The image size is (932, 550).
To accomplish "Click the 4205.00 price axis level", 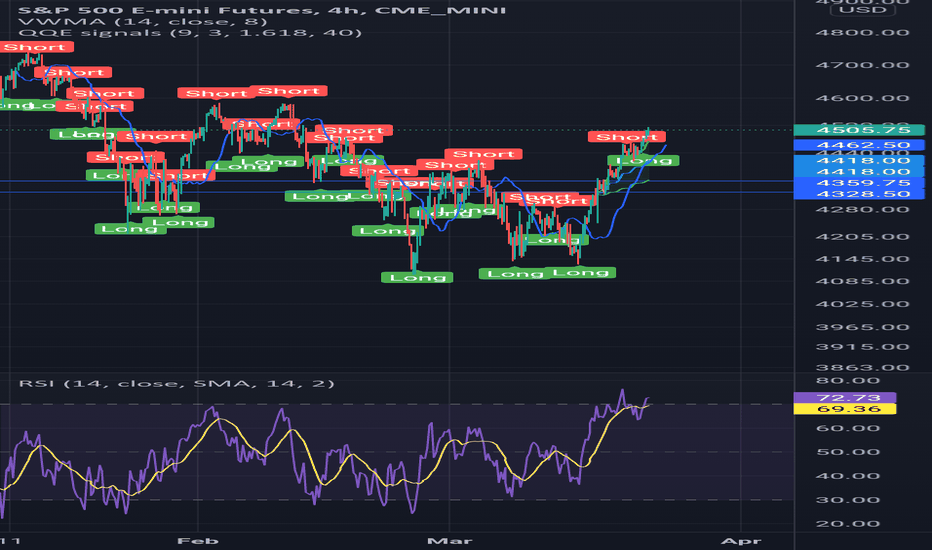I will coord(862,237).
